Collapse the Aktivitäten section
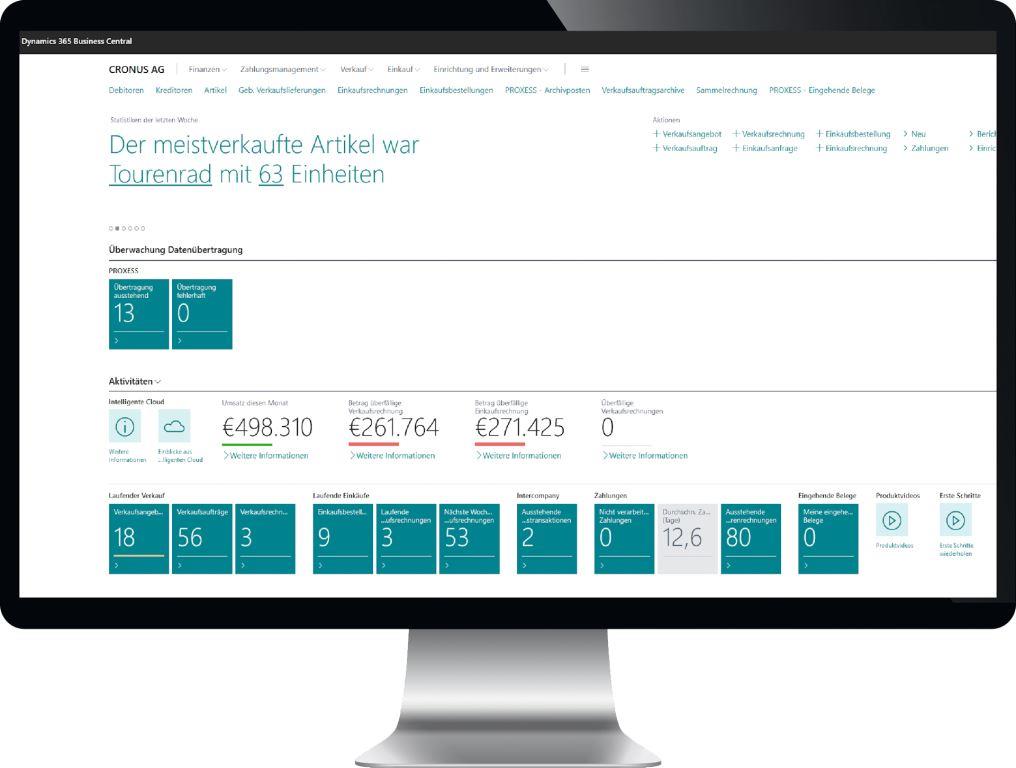 [x=134, y=382]
